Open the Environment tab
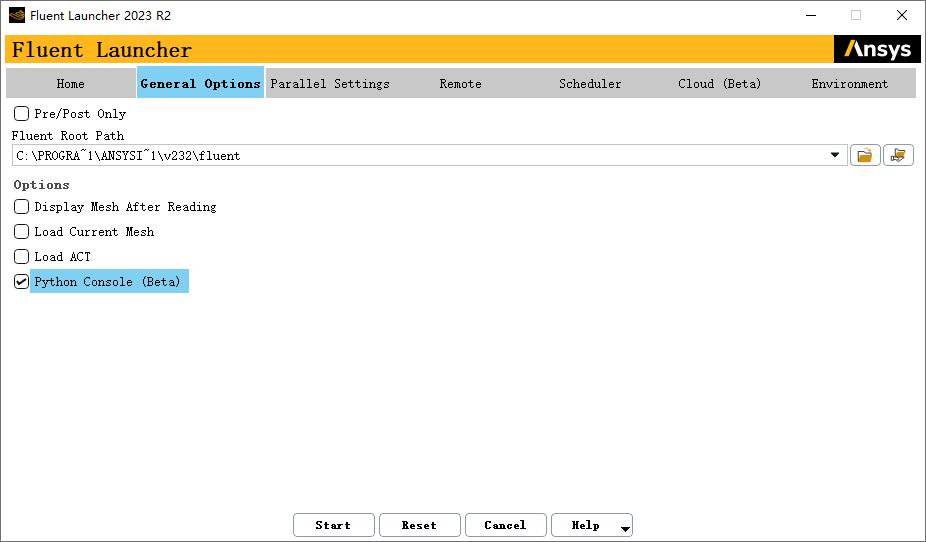926x542 pixels. (x=850, y=83)
